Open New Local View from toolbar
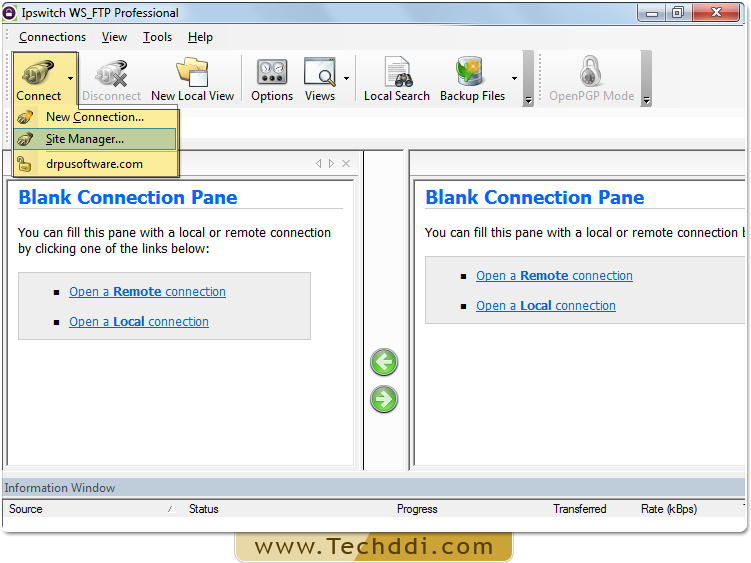Viewport: 751px width, 563px height. coord(192,77)
